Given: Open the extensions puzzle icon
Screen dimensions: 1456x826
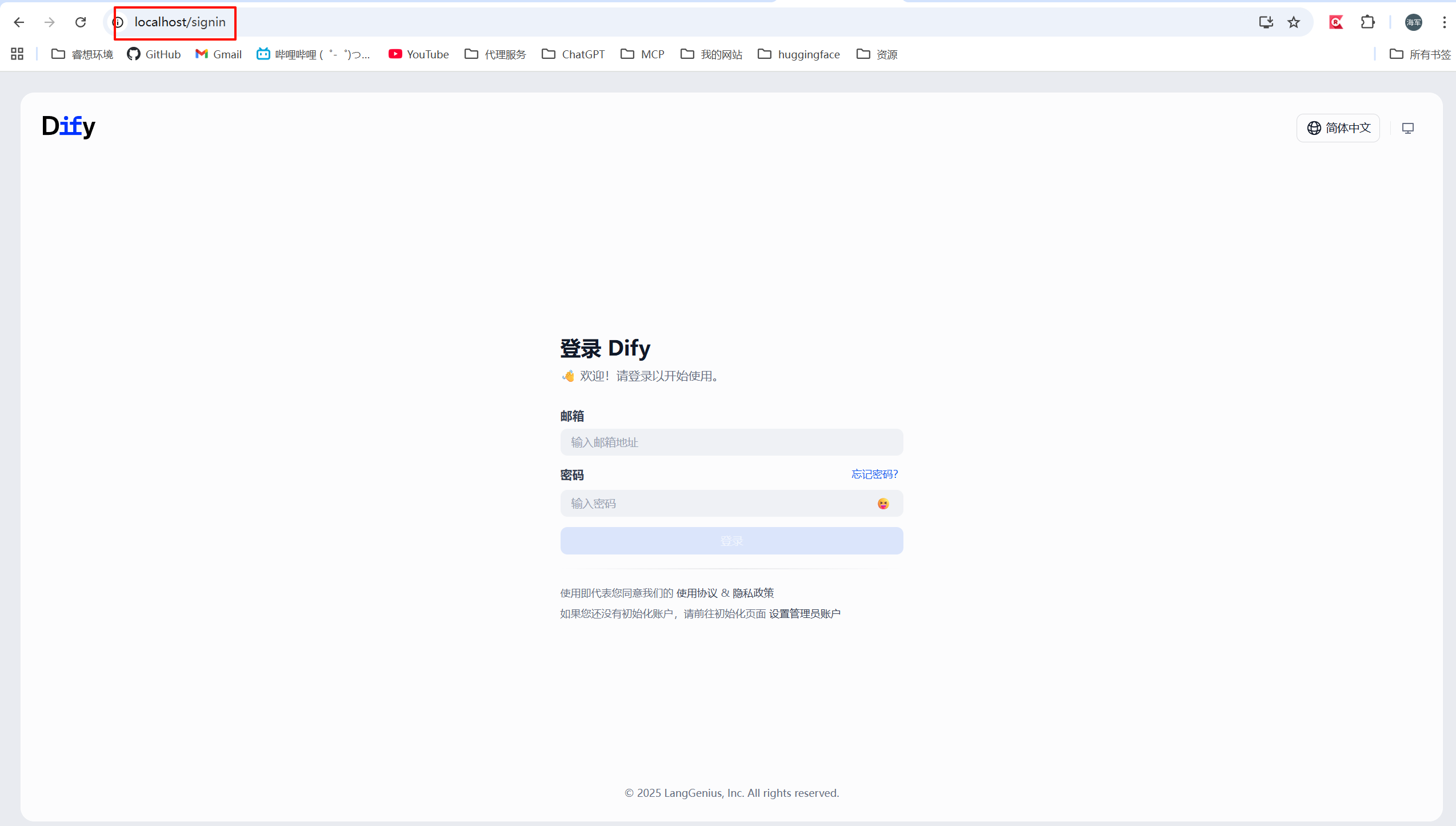Looking at the screenshot, I should click(1367, 22).
